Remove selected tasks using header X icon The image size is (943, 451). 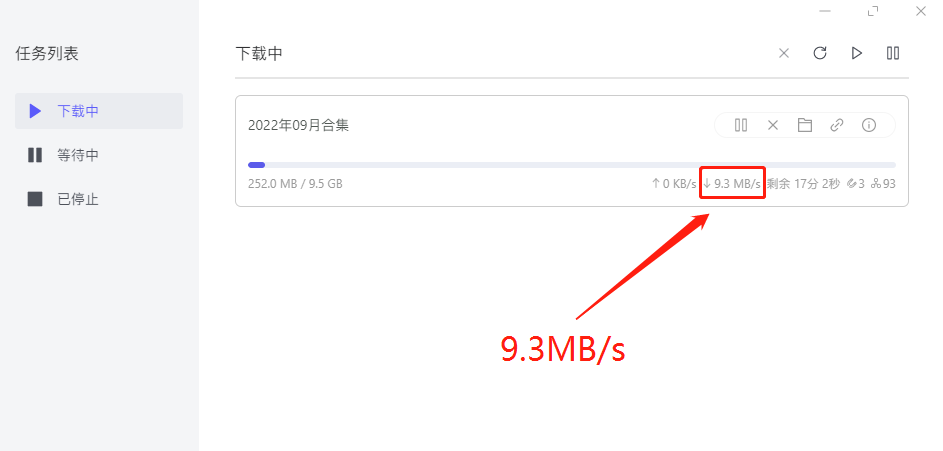point(784,53)
